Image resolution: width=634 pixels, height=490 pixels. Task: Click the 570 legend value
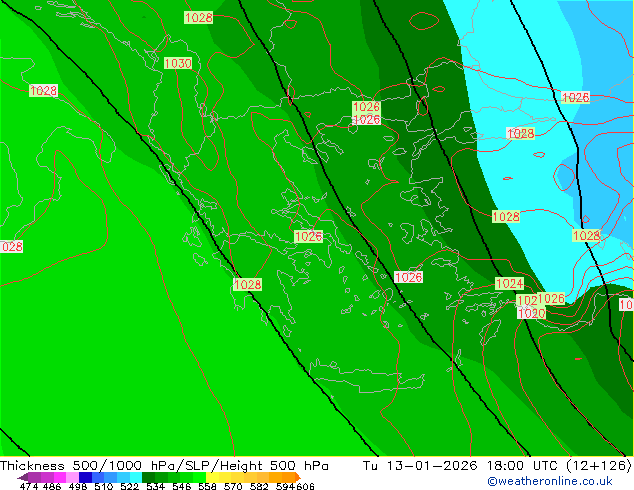point(233,486)
